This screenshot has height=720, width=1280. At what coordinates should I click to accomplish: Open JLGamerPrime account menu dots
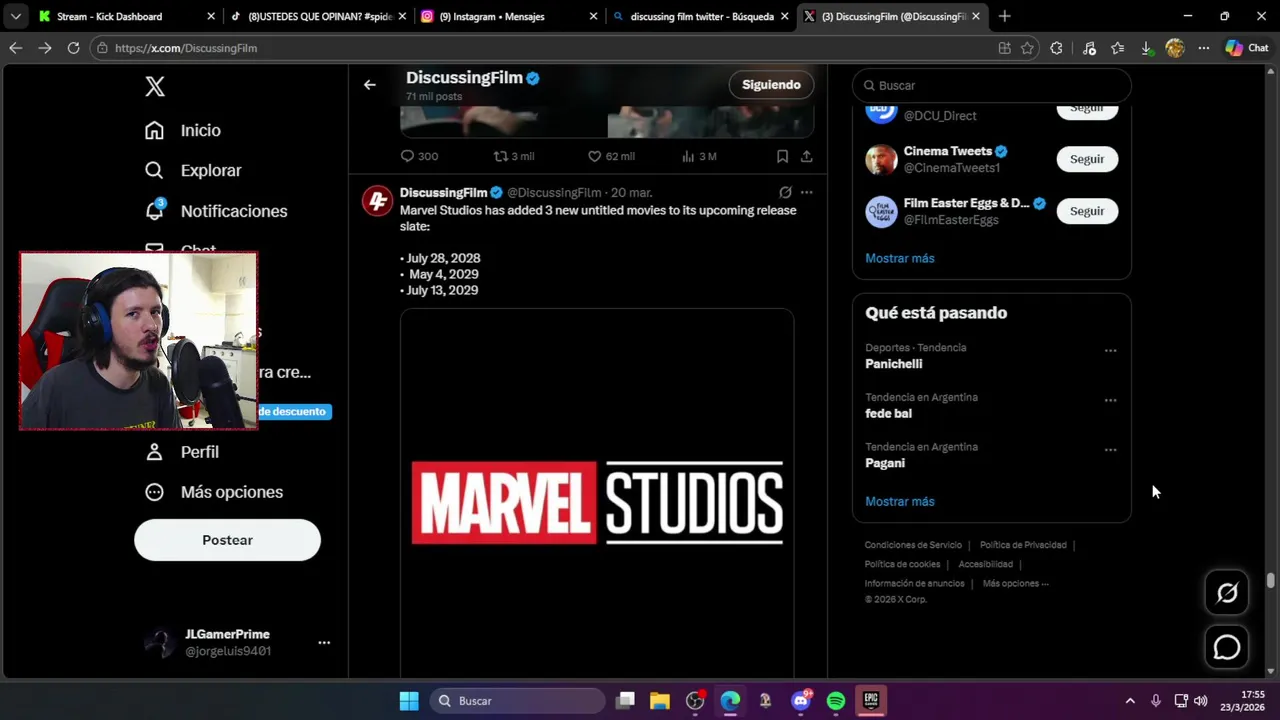pos(324,643)
